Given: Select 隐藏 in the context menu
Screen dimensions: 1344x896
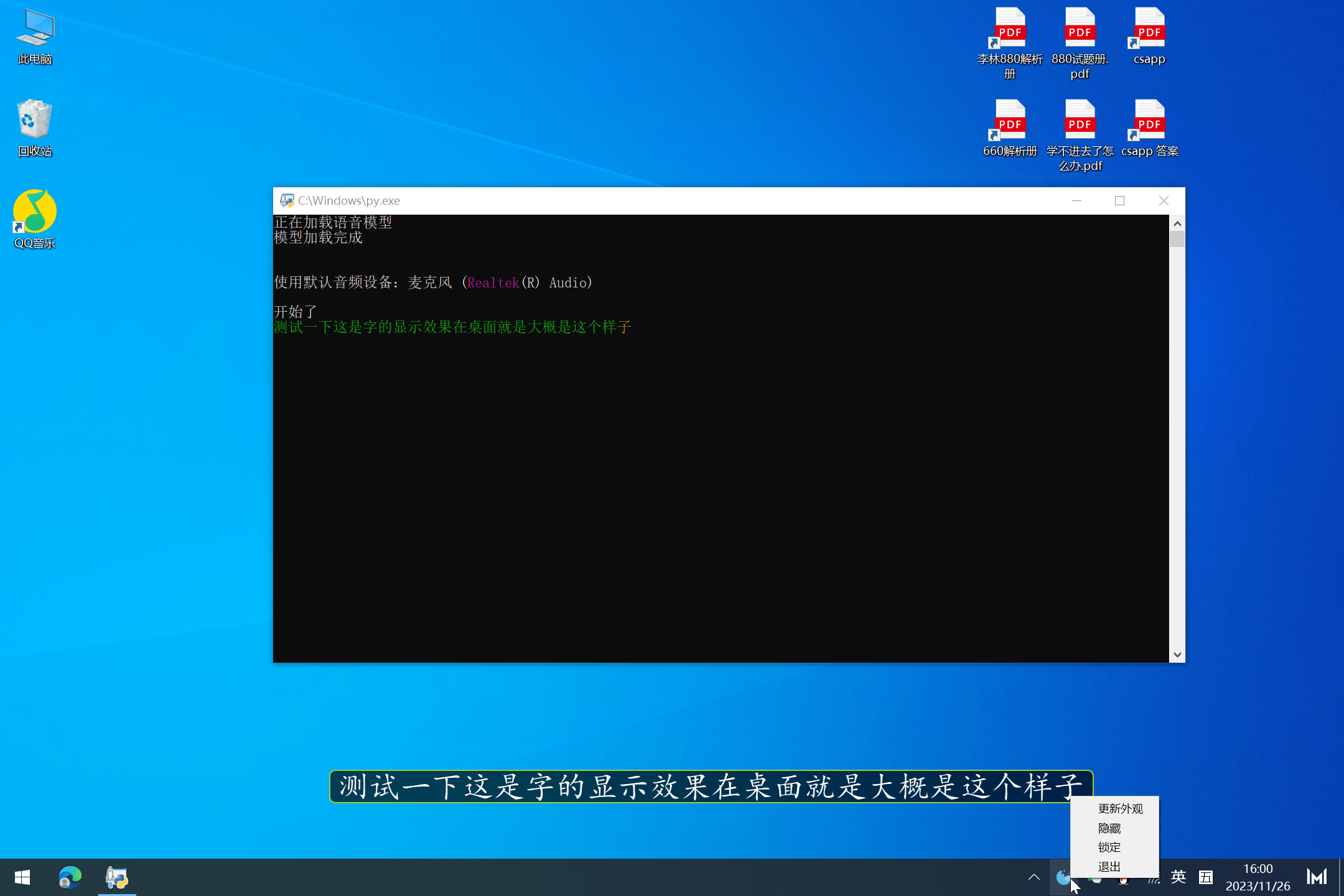Looking at the screenshot, I should tap(1109, 828).
